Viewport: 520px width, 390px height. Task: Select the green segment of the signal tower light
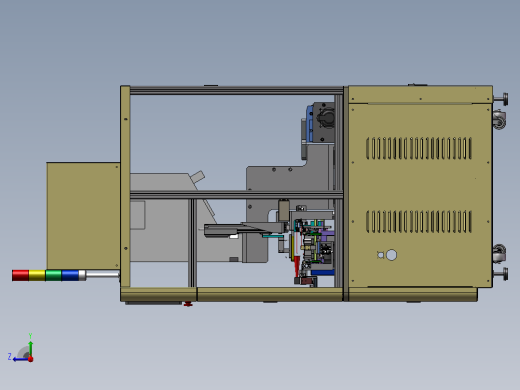(x=53, y=276)
